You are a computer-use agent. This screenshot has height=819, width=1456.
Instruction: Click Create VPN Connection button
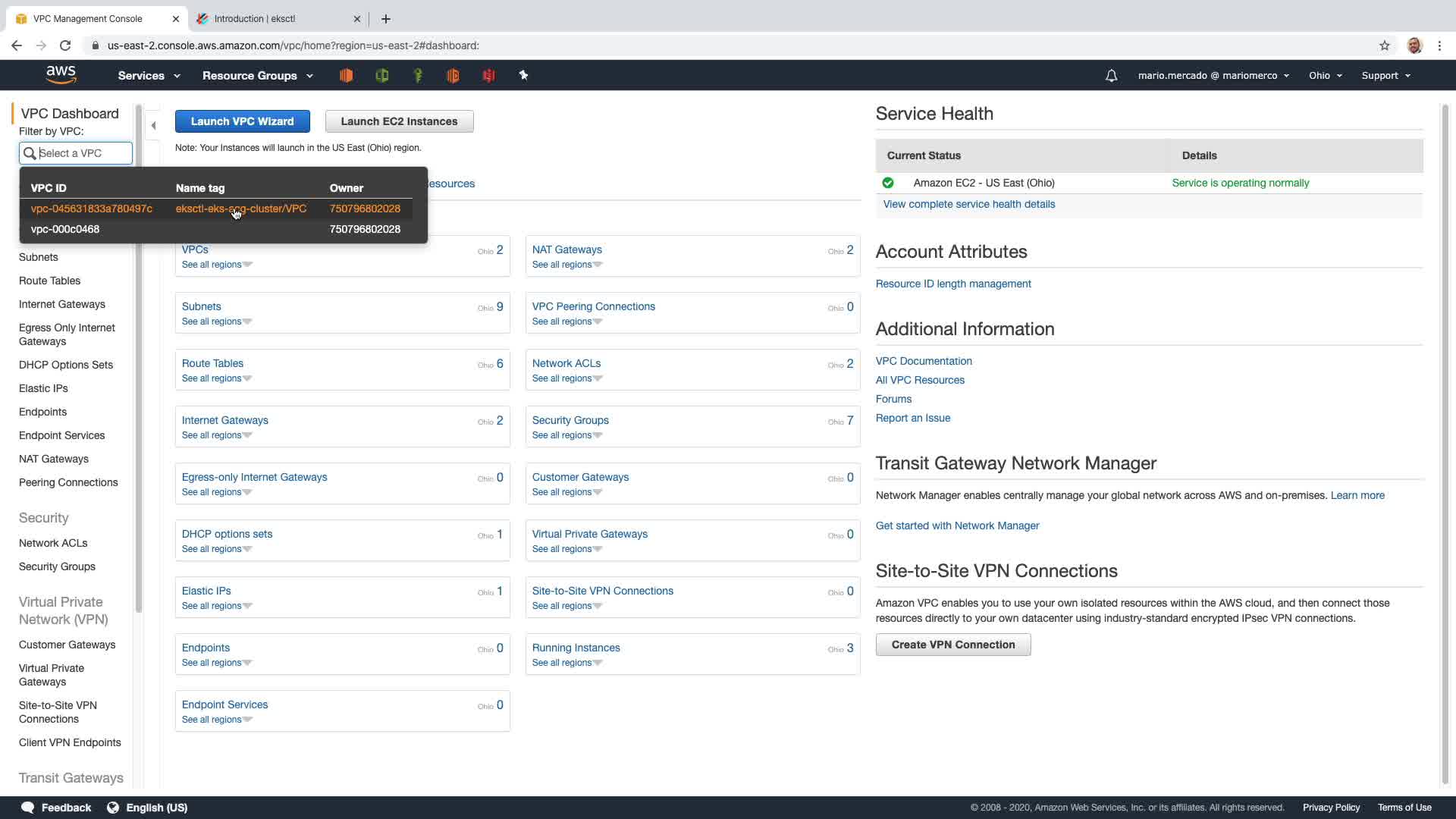click(952, 645)
